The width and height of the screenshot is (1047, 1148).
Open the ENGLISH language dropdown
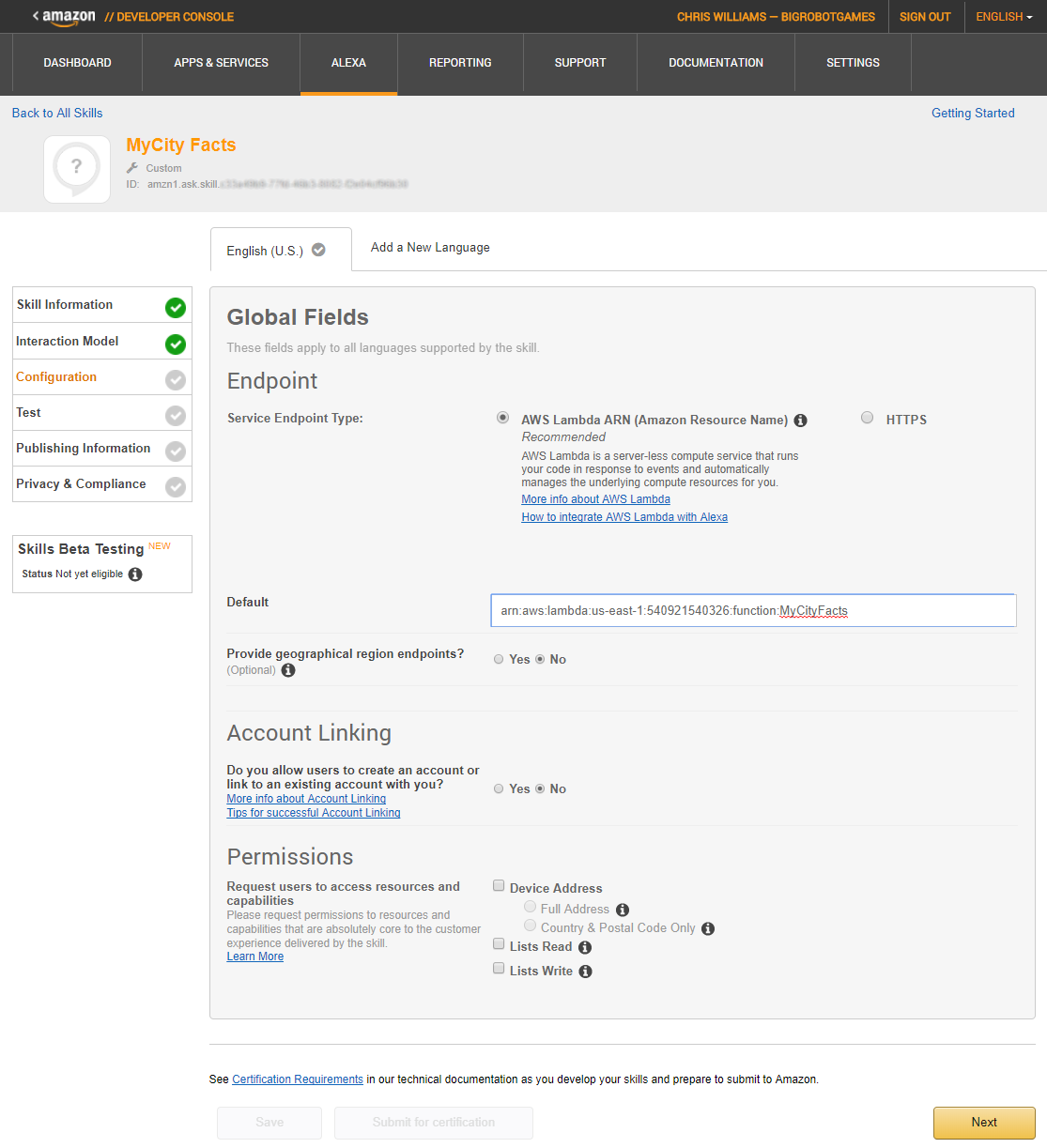click(1004, 17)
